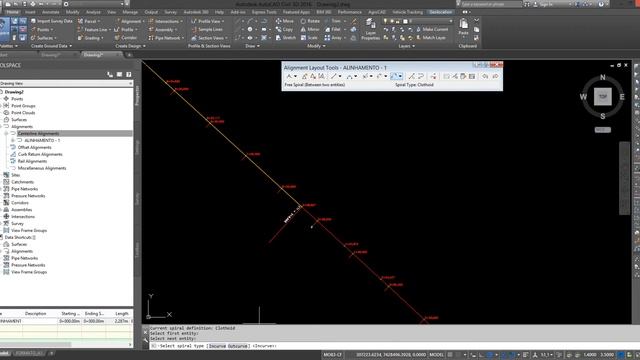Click the Alignment creation tool

130,21
